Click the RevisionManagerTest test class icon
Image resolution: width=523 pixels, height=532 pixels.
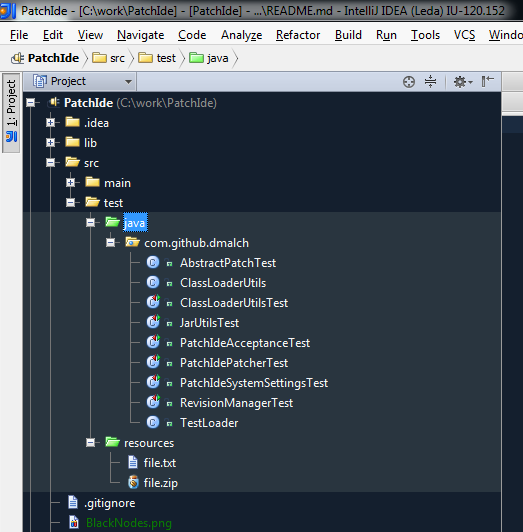(153, 402)
